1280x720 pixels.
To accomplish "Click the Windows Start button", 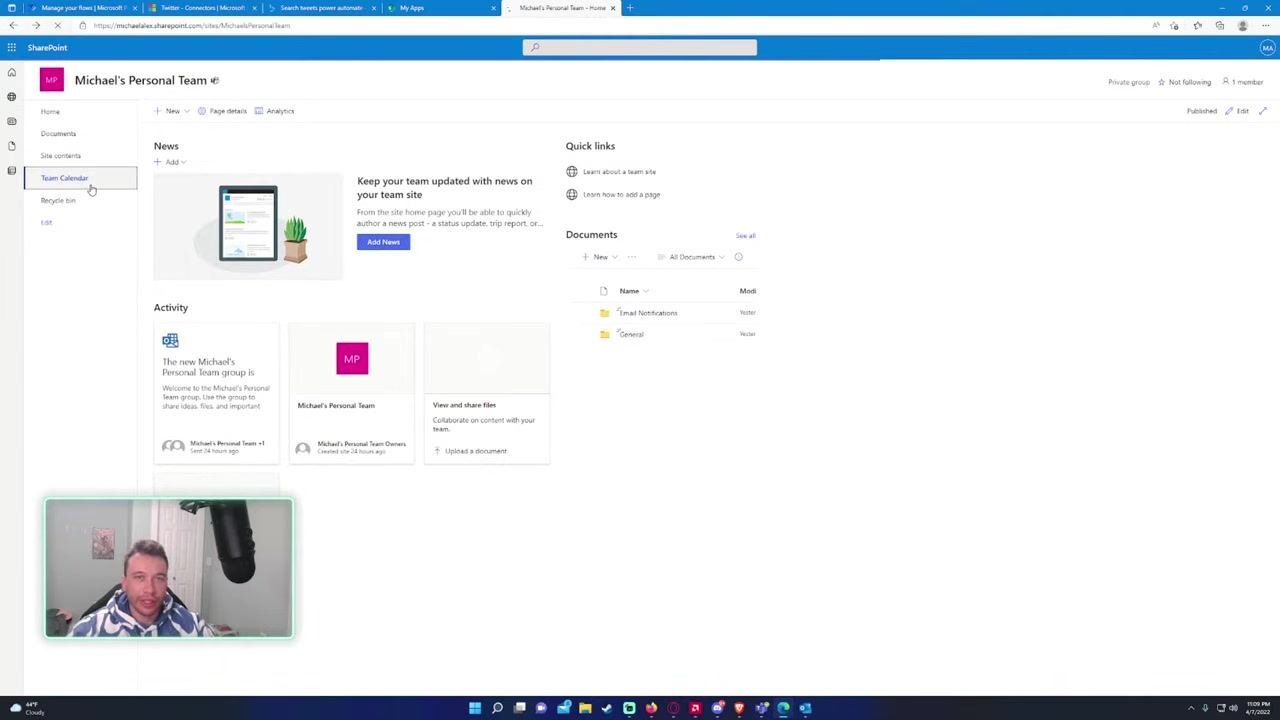I will tap(475, 708).
